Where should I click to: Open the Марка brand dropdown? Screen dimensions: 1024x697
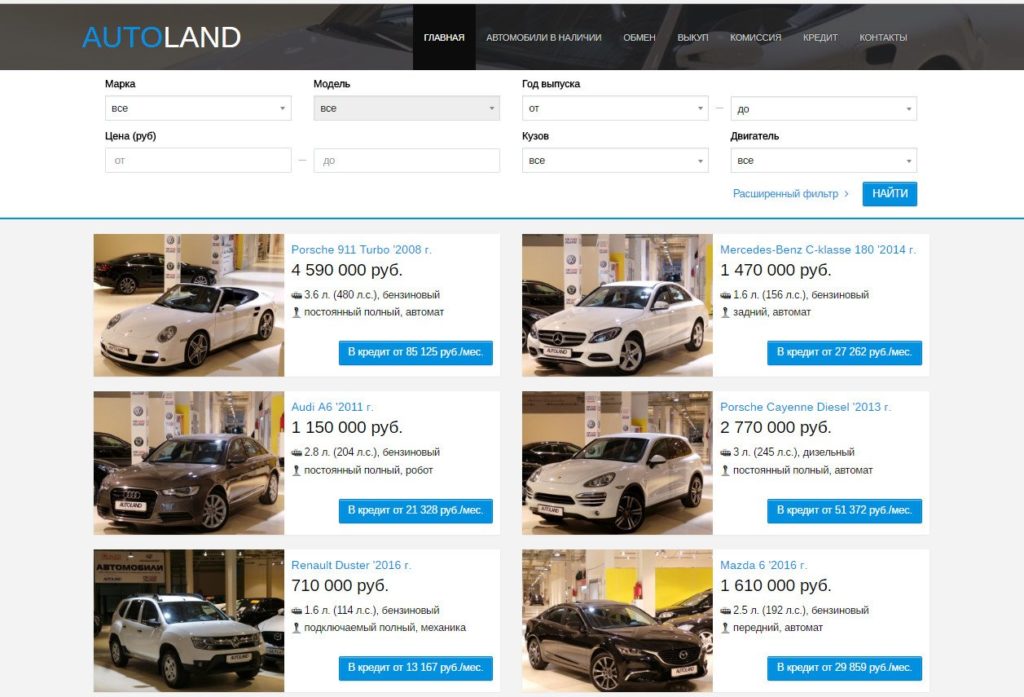point(198,108)
